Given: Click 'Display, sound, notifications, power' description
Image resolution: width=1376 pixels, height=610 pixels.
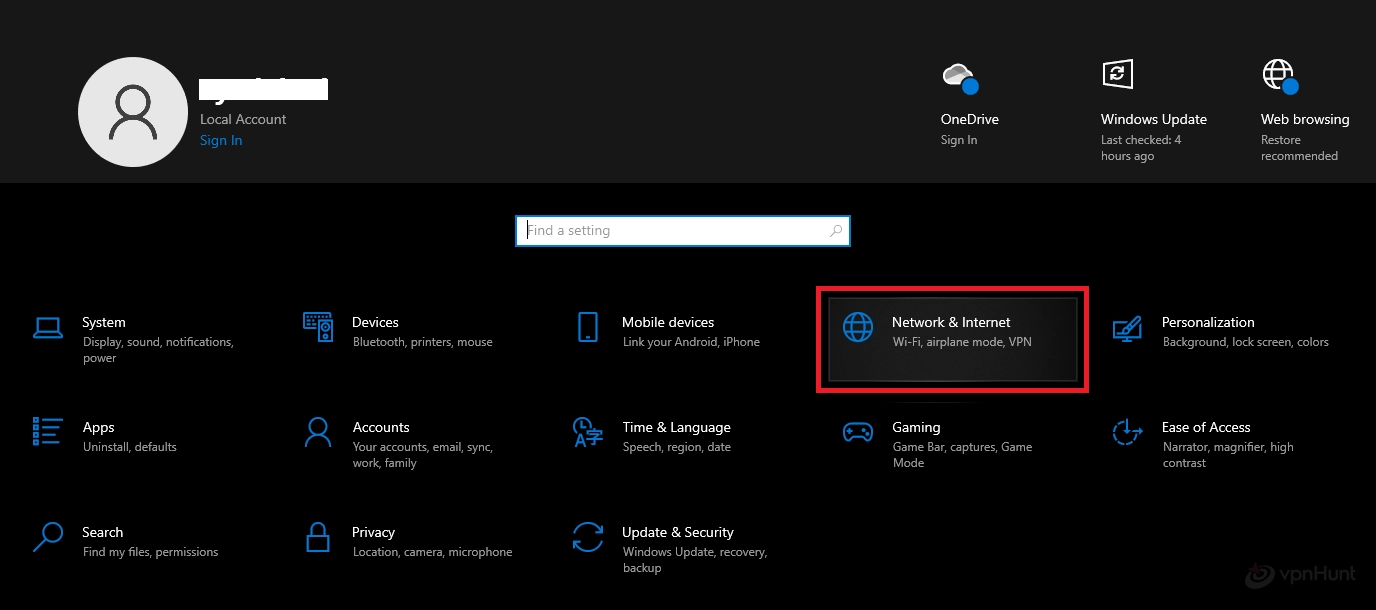Looking at the screenshot, I should coord(158,350).
